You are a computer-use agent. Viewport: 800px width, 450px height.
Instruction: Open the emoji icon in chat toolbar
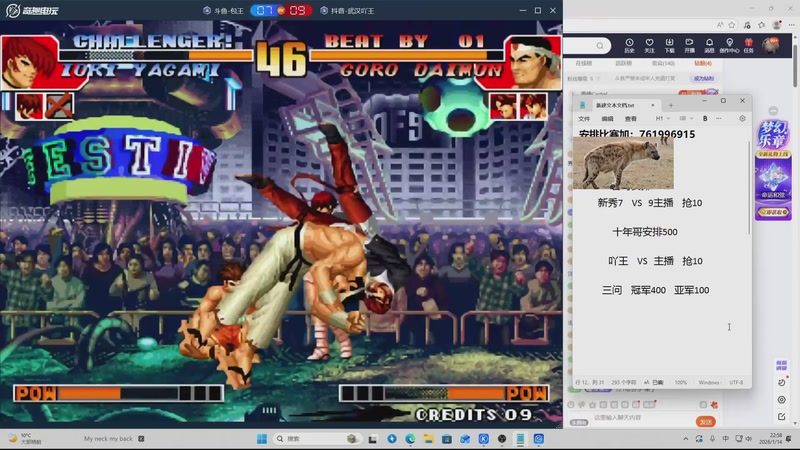571,405
